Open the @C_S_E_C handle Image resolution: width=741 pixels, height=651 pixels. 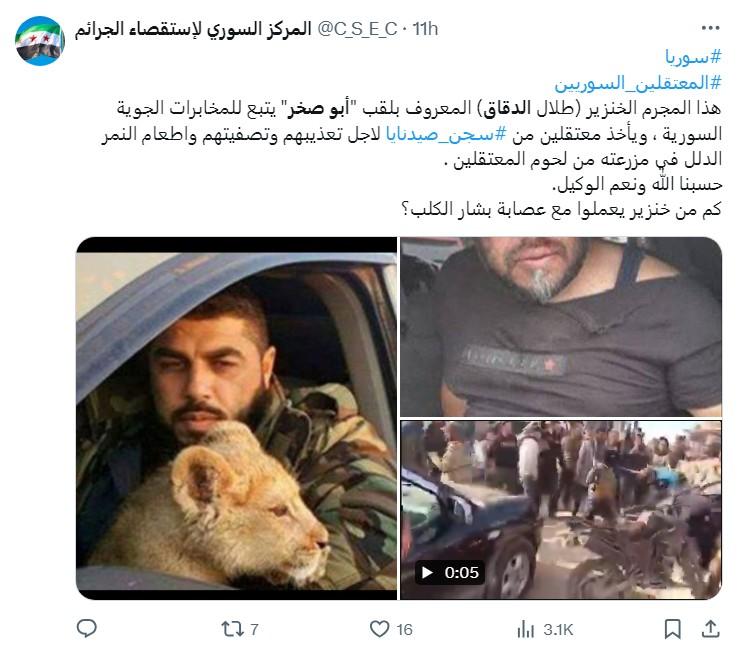pyautogui.click(x=357, y=29)
